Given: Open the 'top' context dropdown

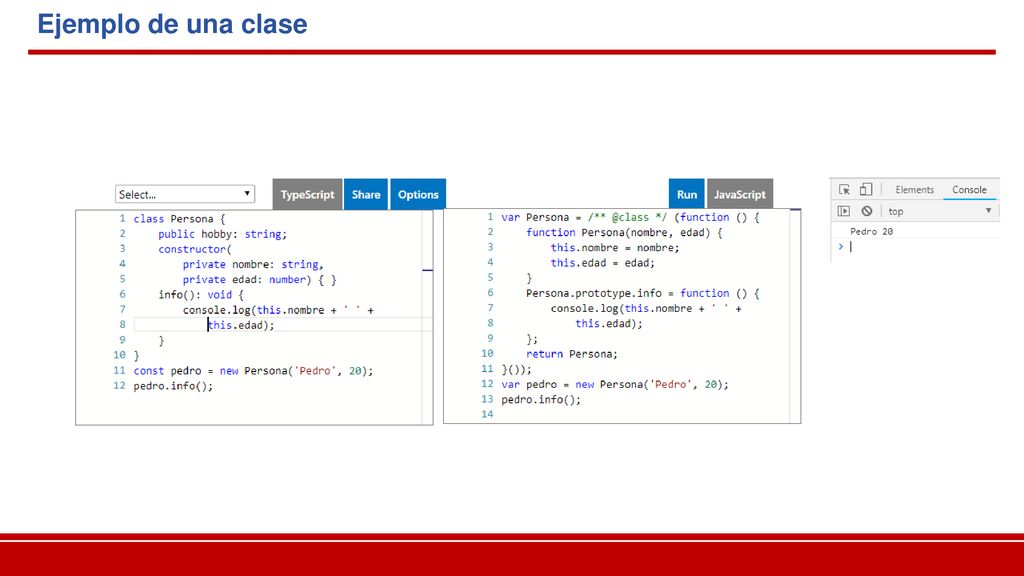Looking at the screenshot, I should (940, 211).
